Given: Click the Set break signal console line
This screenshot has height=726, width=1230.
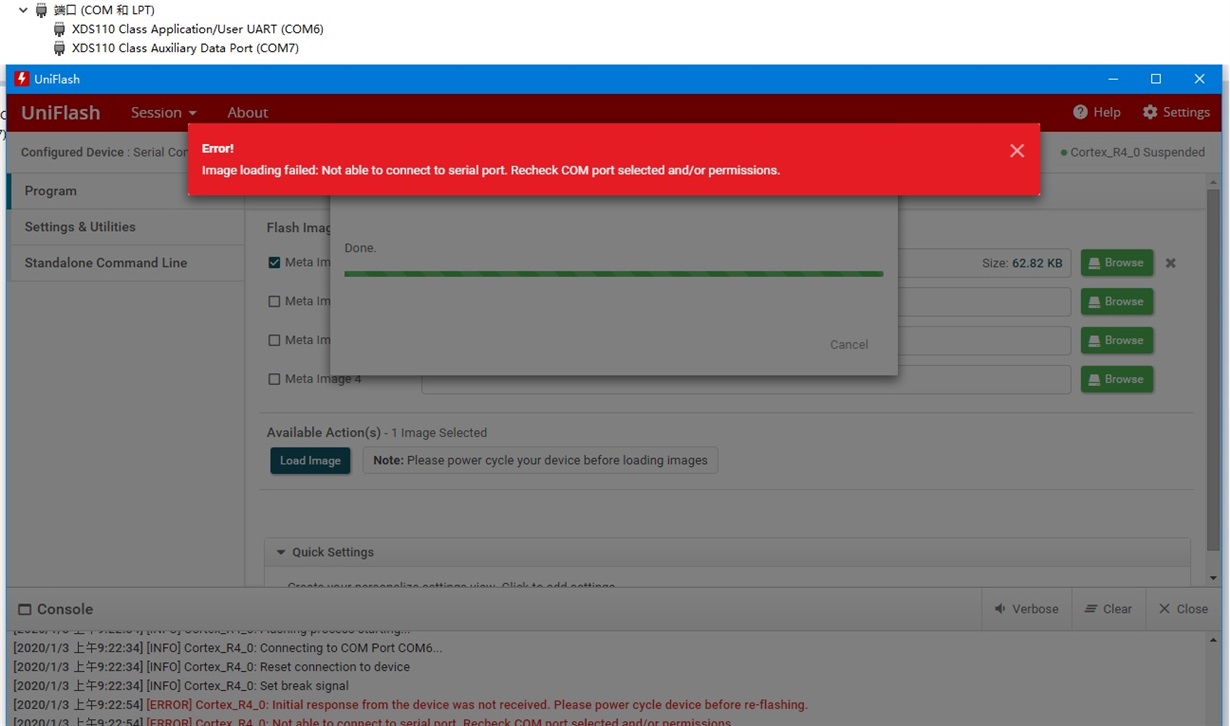Looking at the screenshot, I should [181, 686].
